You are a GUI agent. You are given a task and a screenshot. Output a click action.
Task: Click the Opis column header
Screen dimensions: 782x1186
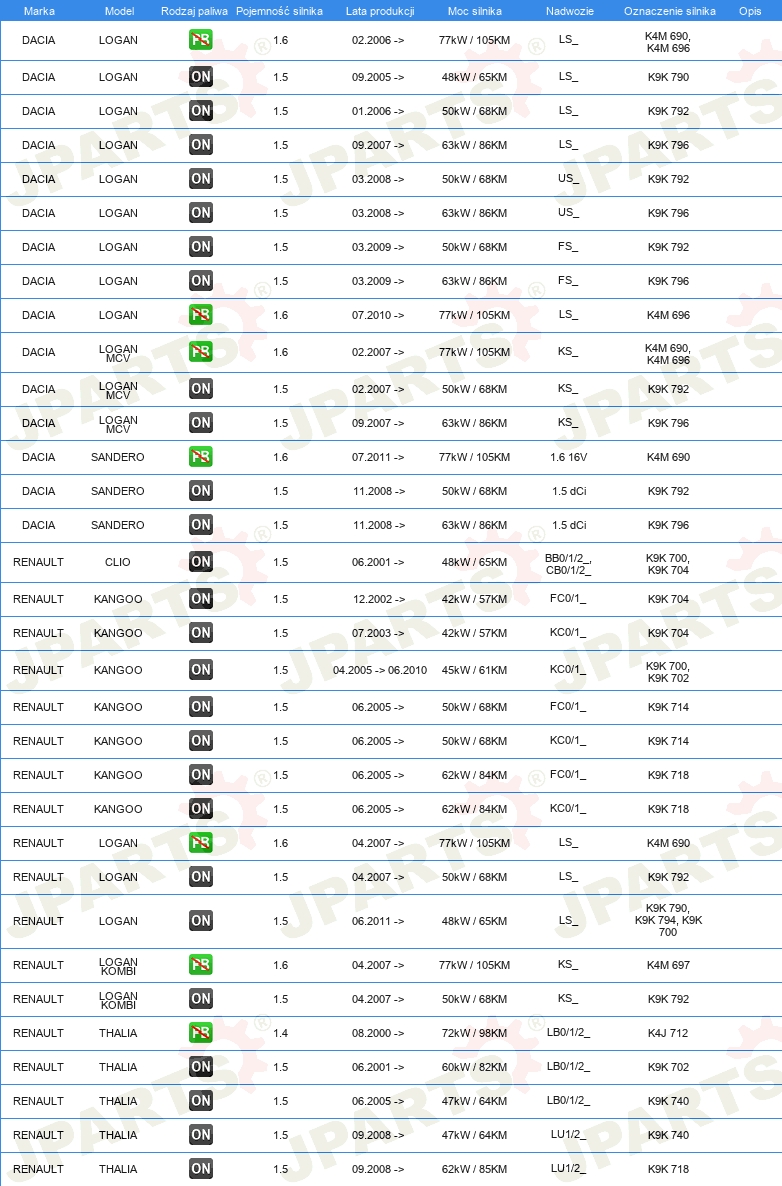749,11
